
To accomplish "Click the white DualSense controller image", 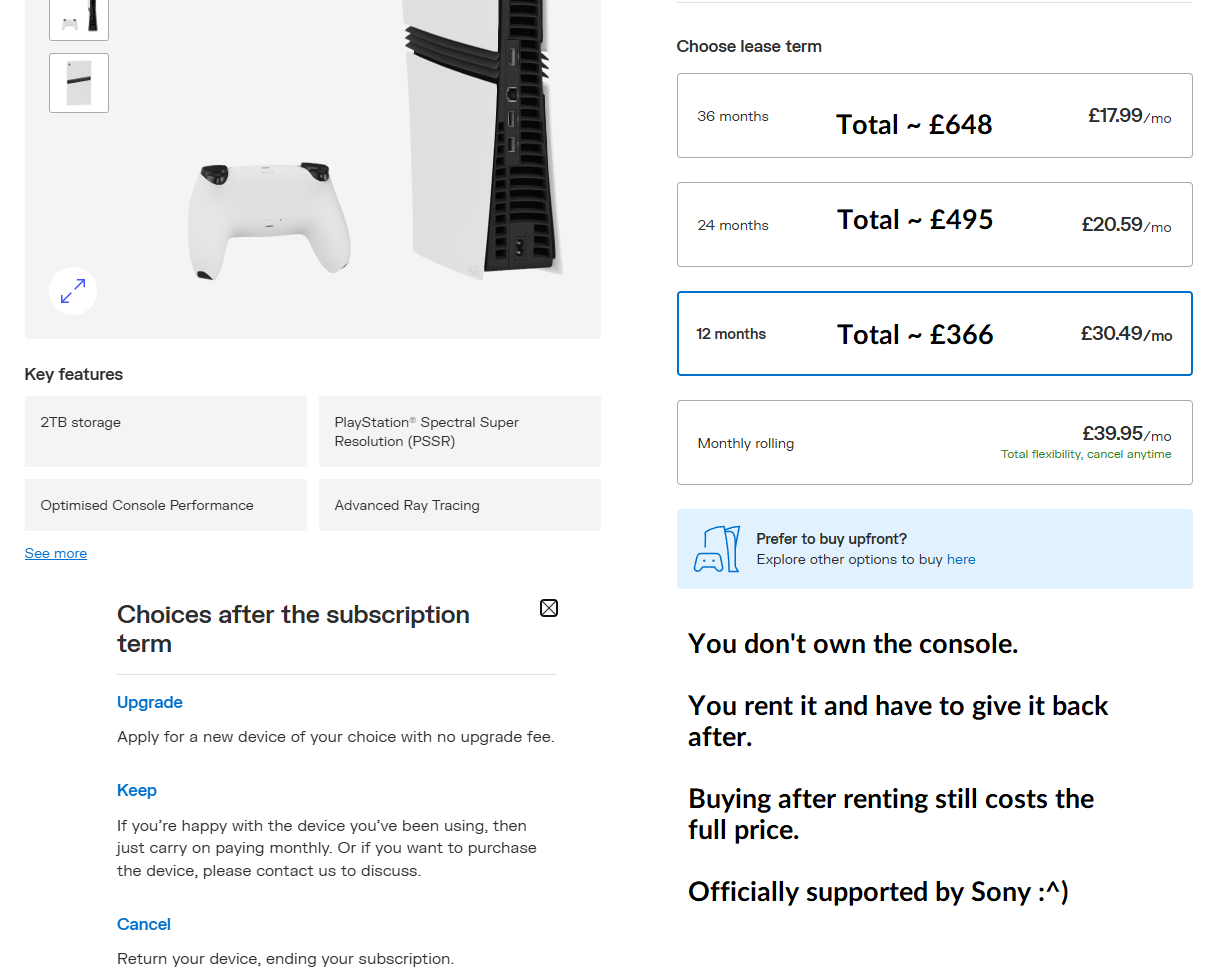I will click(268, 218).
